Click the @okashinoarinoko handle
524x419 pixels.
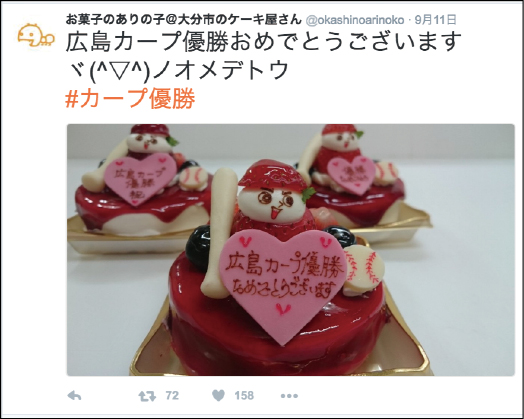pyautogui.click(x=355, y=20)
